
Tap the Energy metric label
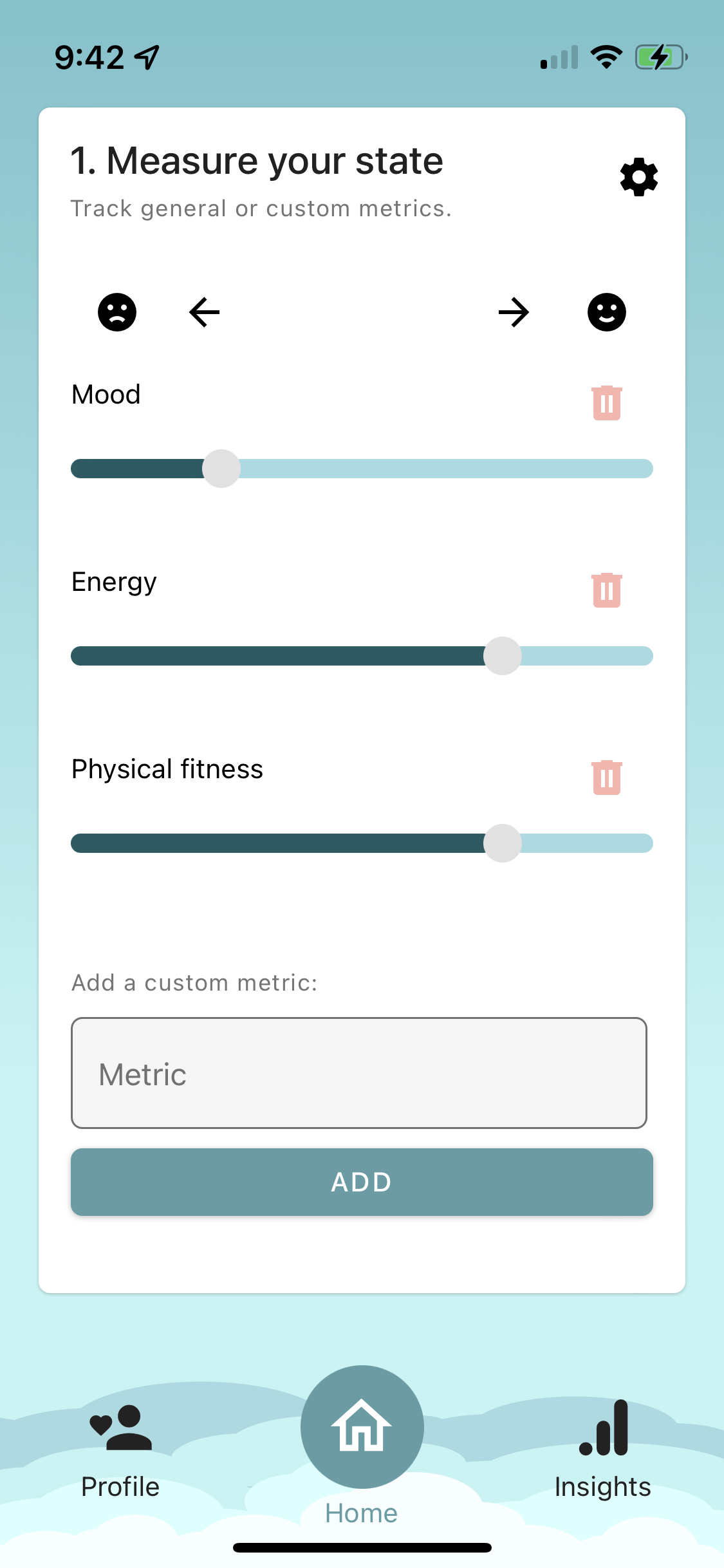click(x=114, y=583)
